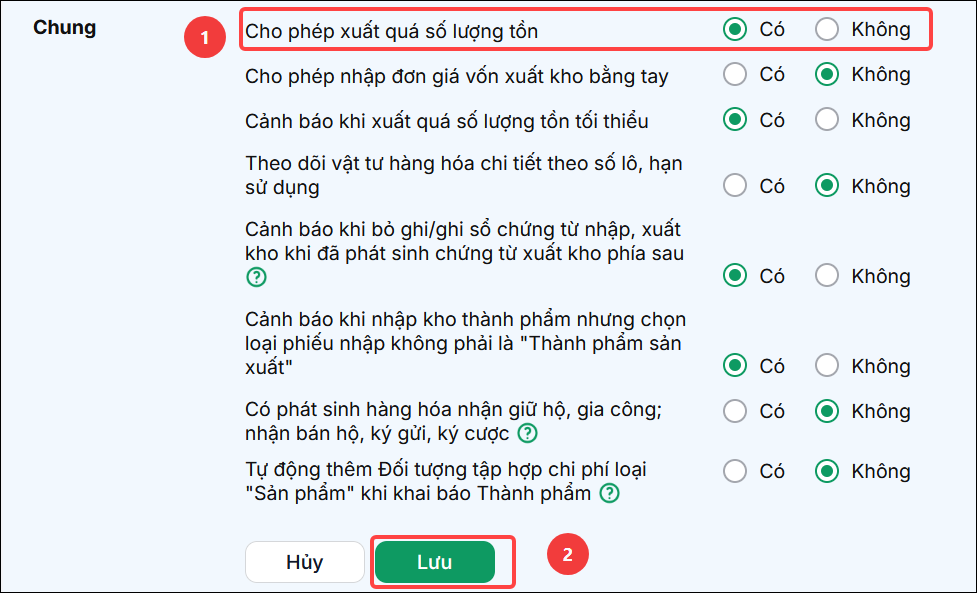The image size is (977, 593).
Task: Enable Có for hàng hóa nhận giữ hộ, gia công
Action: (735, 411)
